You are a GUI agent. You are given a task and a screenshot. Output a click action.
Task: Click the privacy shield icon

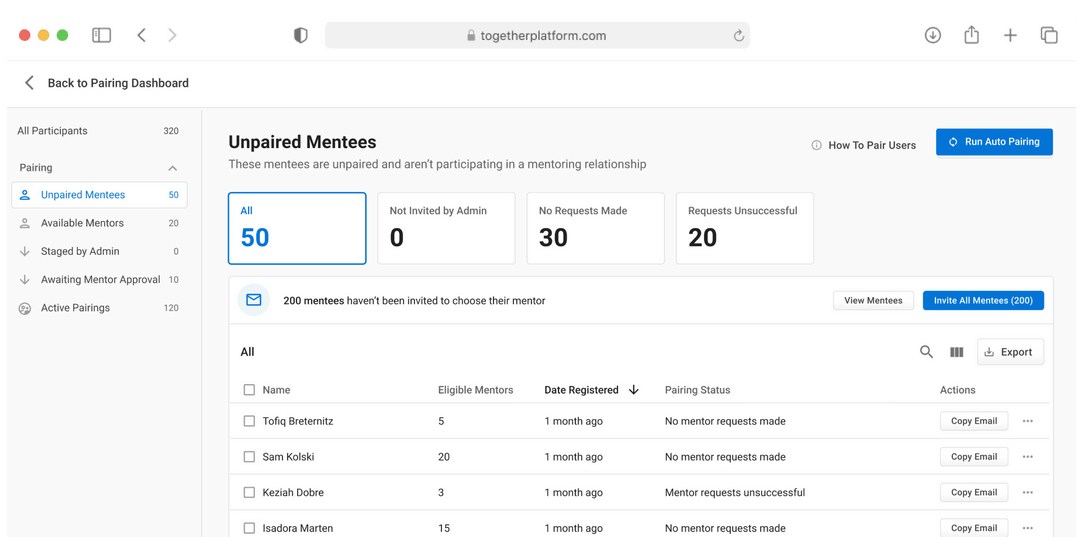[x=300, y=35]
